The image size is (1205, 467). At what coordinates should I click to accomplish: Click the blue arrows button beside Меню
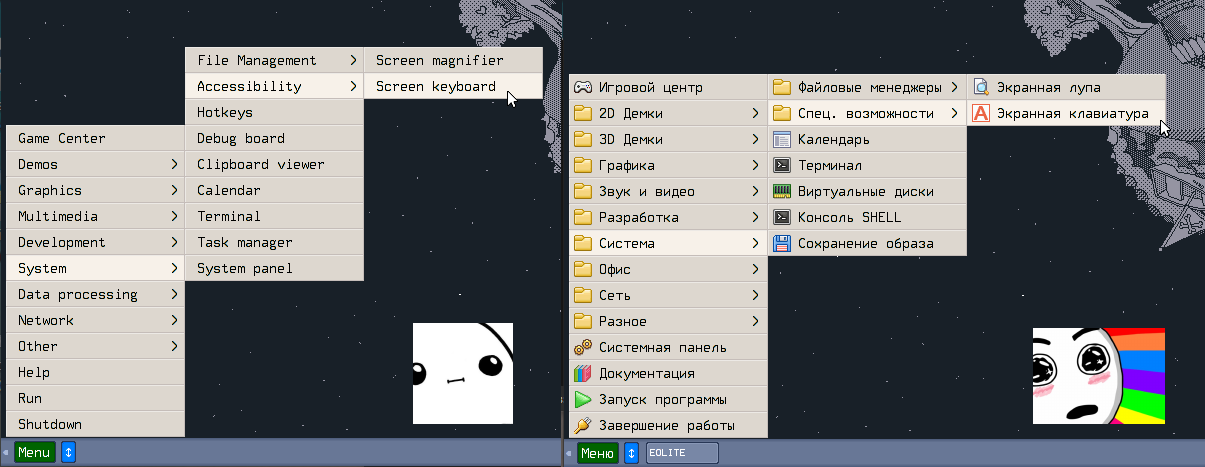point(631,453)
